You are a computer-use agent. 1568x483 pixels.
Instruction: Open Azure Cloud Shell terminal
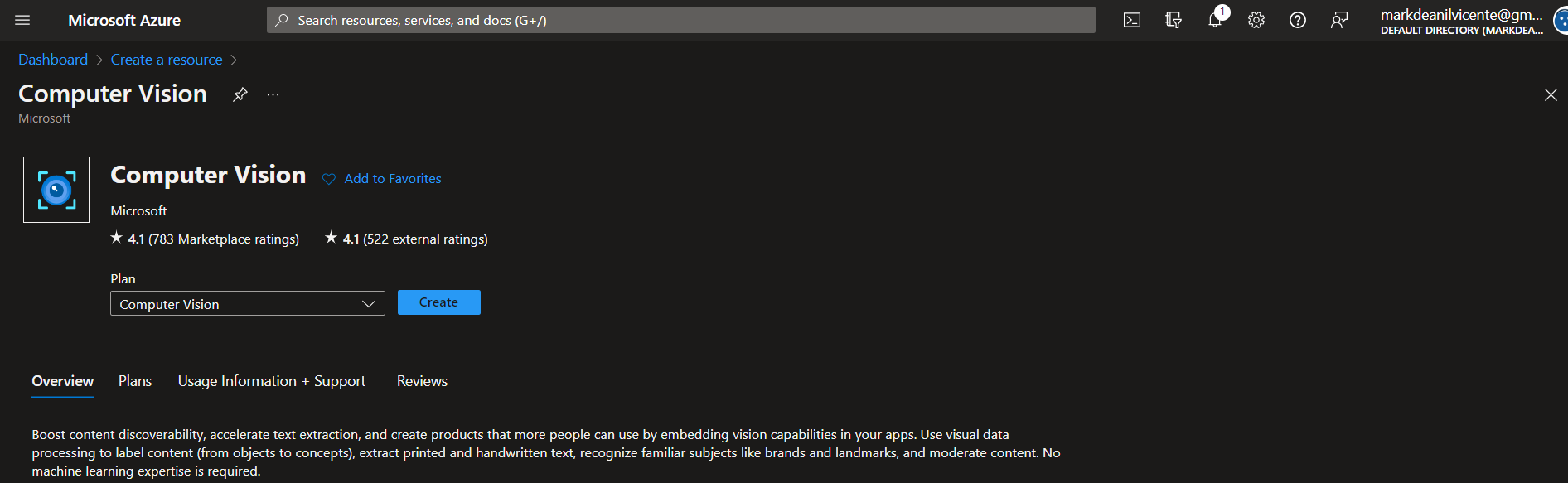click(x=1131, y=19)
